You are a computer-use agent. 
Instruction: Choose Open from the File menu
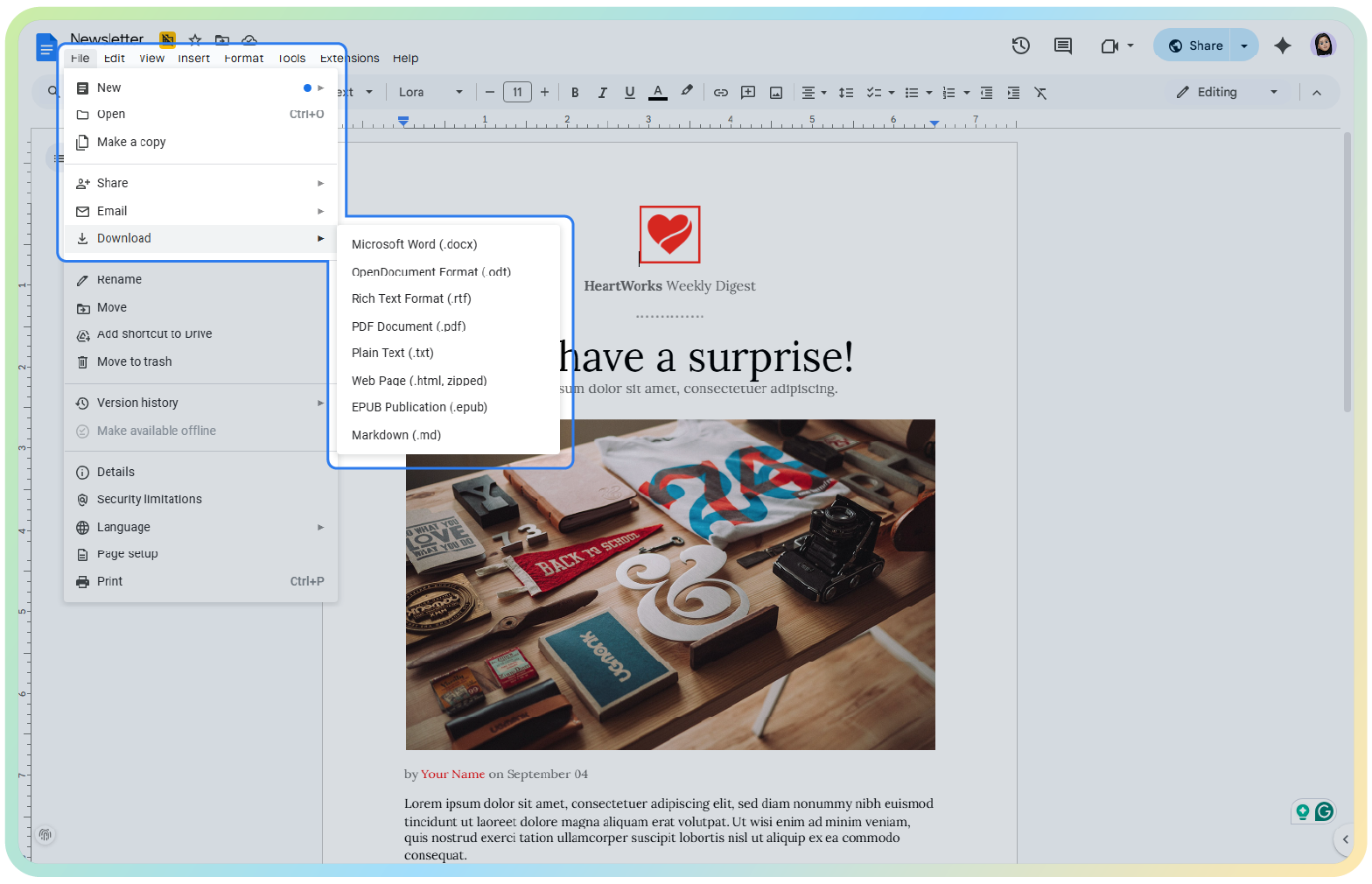(x=200, y=115)
